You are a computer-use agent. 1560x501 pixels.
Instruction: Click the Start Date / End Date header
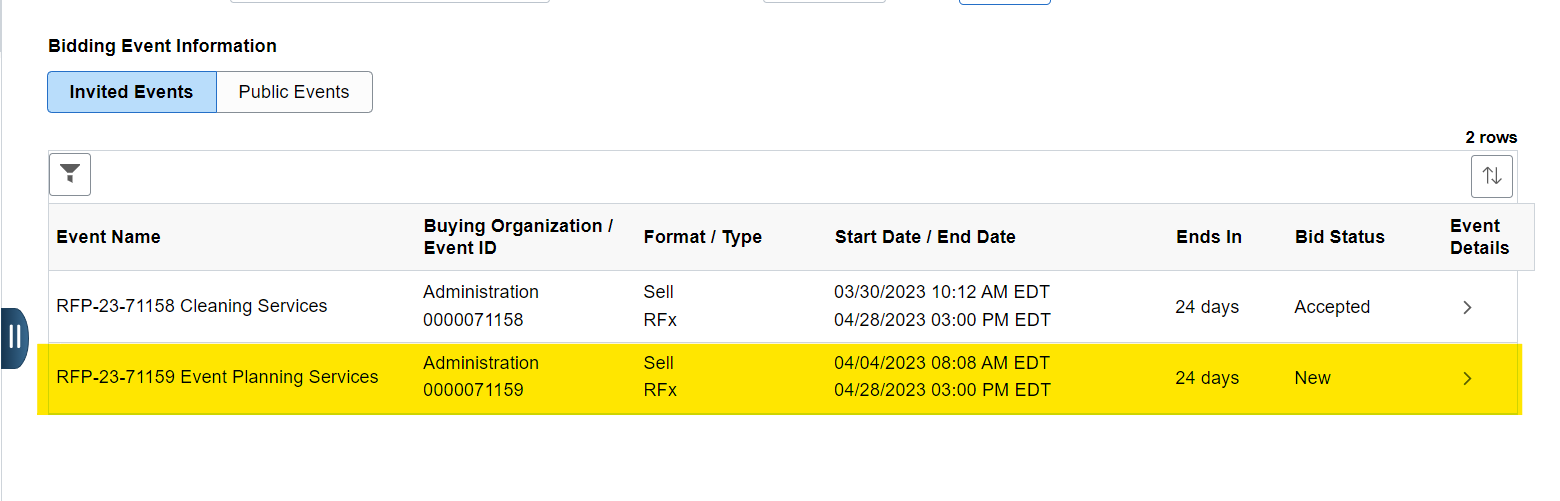[x=925, y=237]
